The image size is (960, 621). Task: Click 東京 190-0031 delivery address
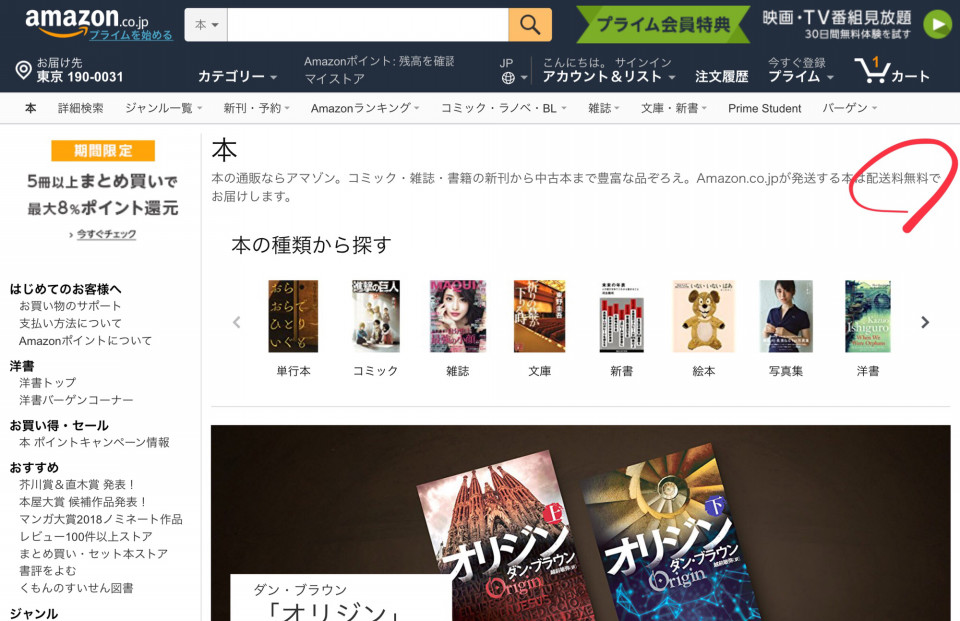point(80,77)
